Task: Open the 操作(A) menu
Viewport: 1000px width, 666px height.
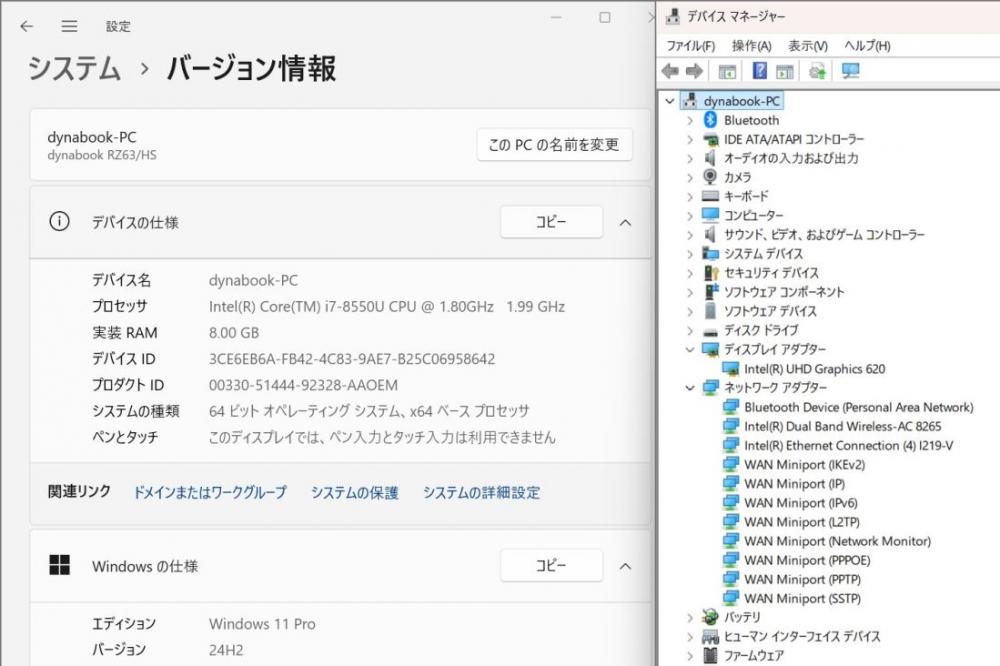Action: (751, 46)
